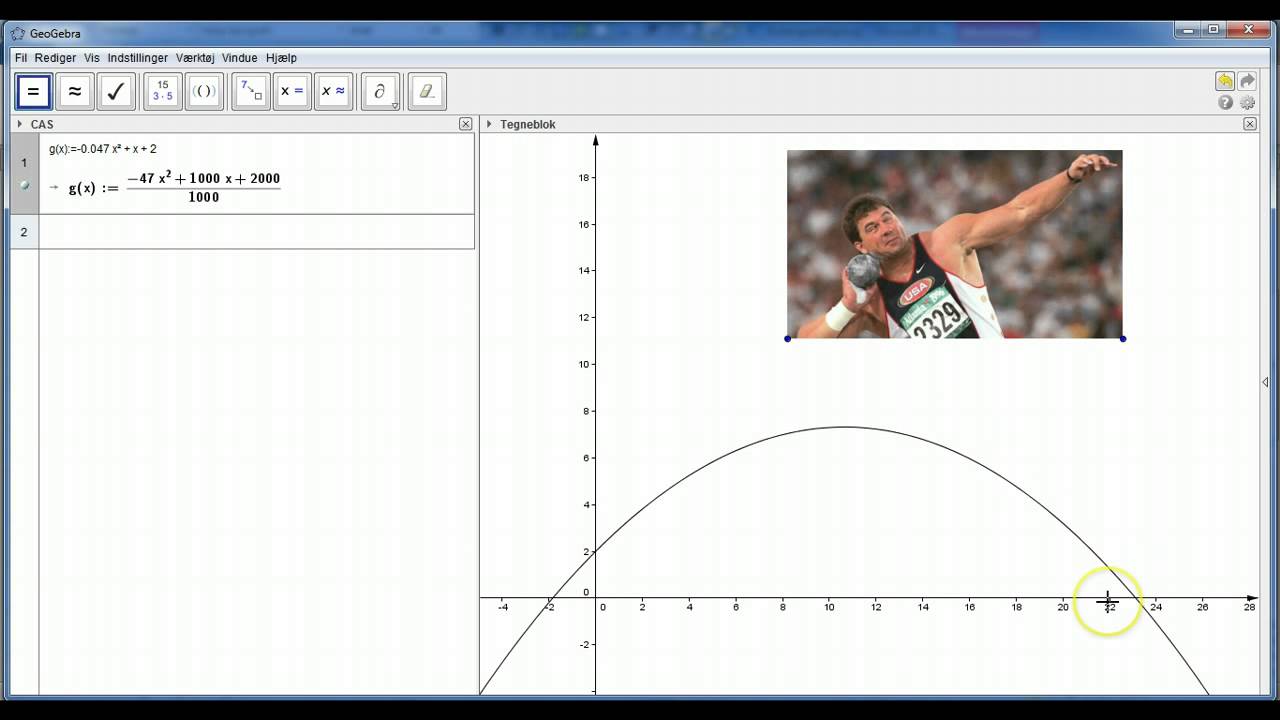Toggle visibility marker of CAS row 1
Screen dimensions: 1280x720
24,186
